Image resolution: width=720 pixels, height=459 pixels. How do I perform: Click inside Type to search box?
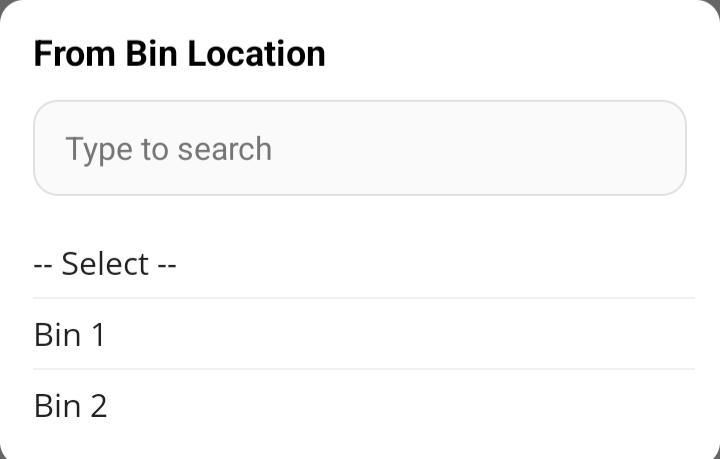click(360, 148)
